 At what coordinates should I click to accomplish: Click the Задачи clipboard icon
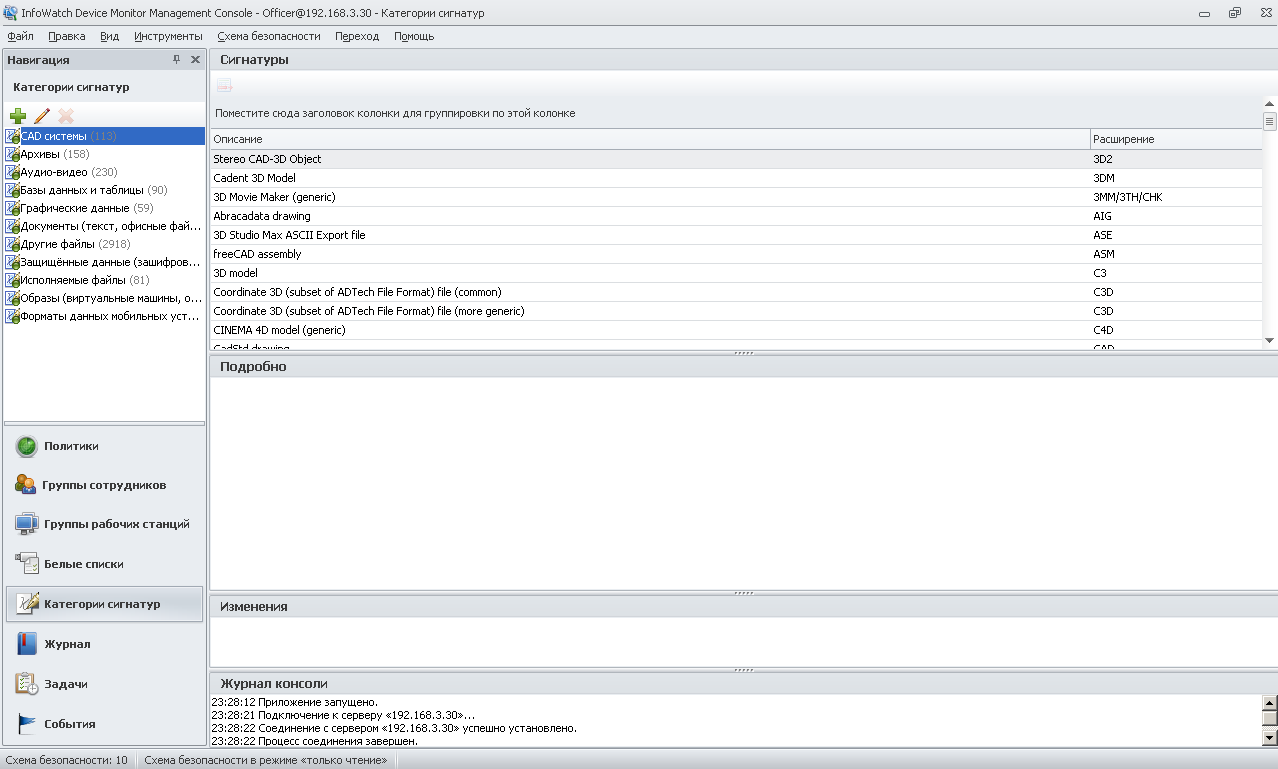click(x=27, y=684)
